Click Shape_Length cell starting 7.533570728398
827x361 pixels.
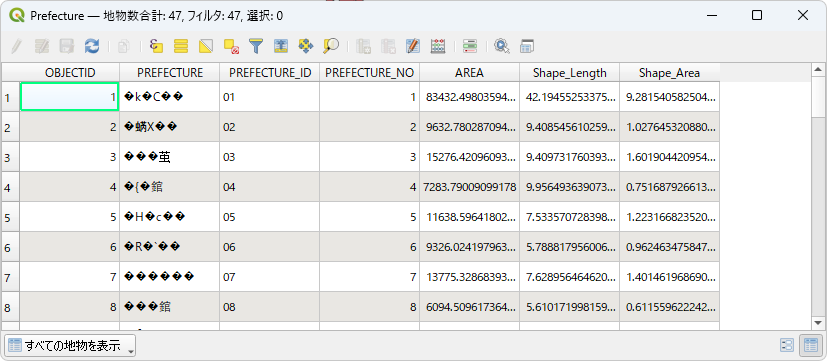[x=570, y=217]
